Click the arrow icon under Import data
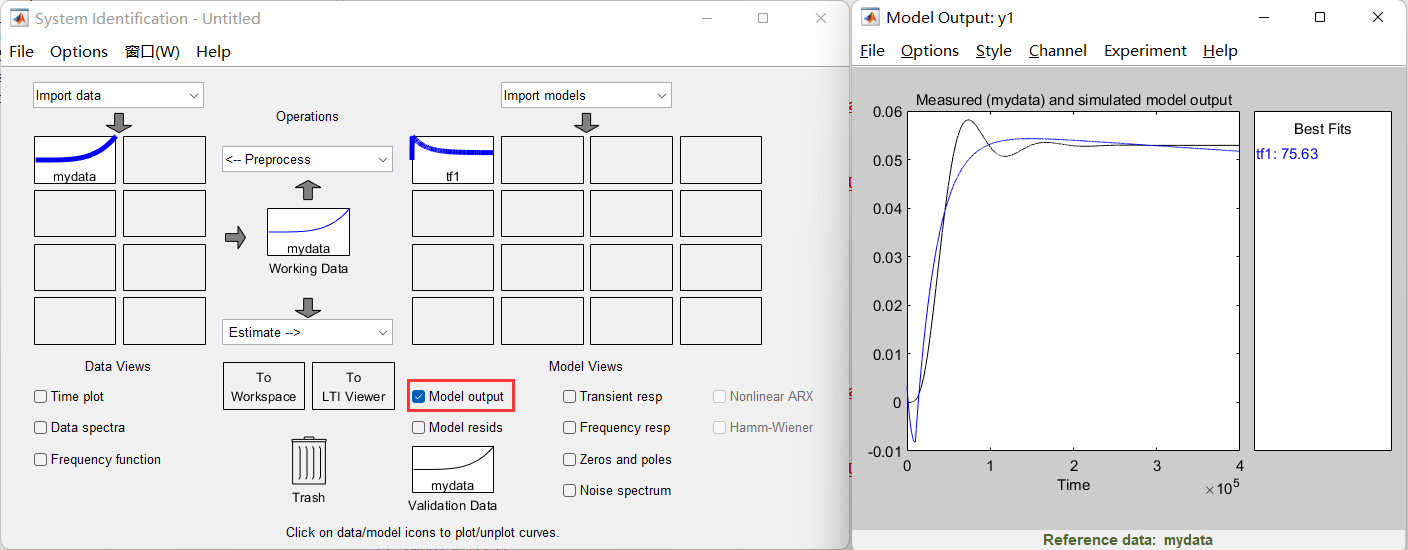This screenshot has width=1408, height=550. coord(119,122)
